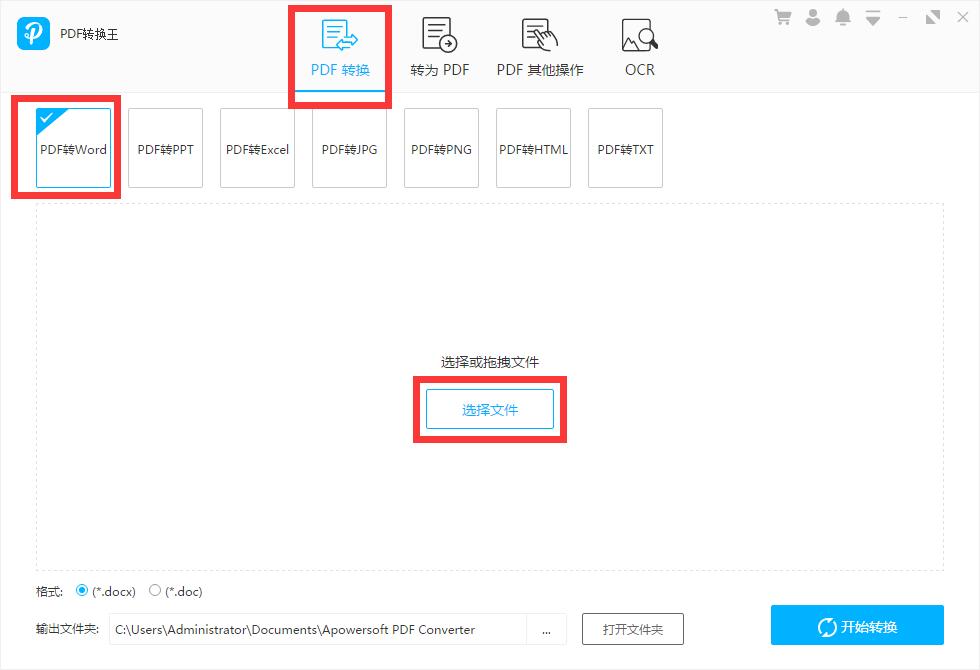
Task: Click the PDF转换王 app logo
Action: pyautogui.click(x=33, y=33)
